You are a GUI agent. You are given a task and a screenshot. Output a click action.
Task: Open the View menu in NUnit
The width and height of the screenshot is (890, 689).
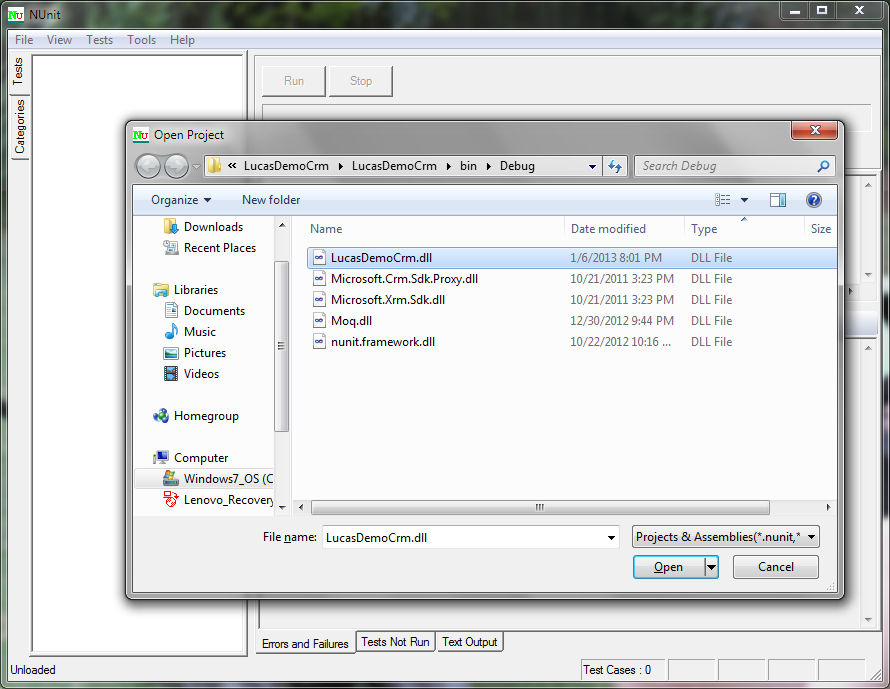point(59,40)
